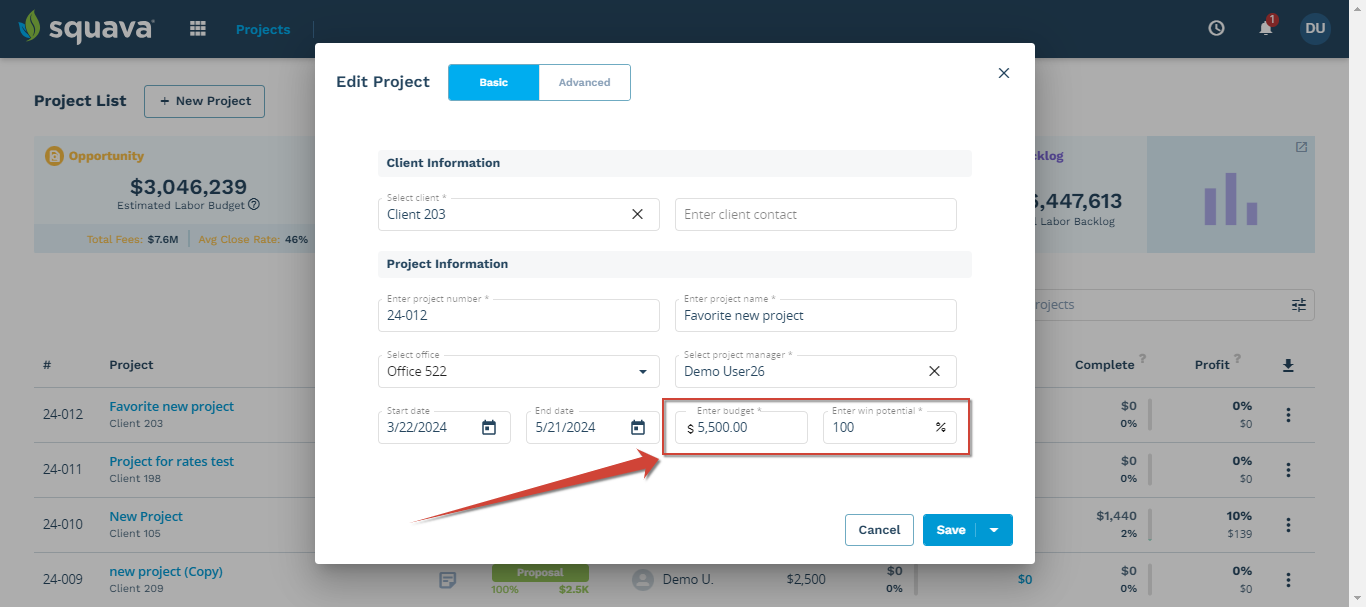Click the clock history icon in header
Screen dimensions: 1366x607
click(1216, 28)
